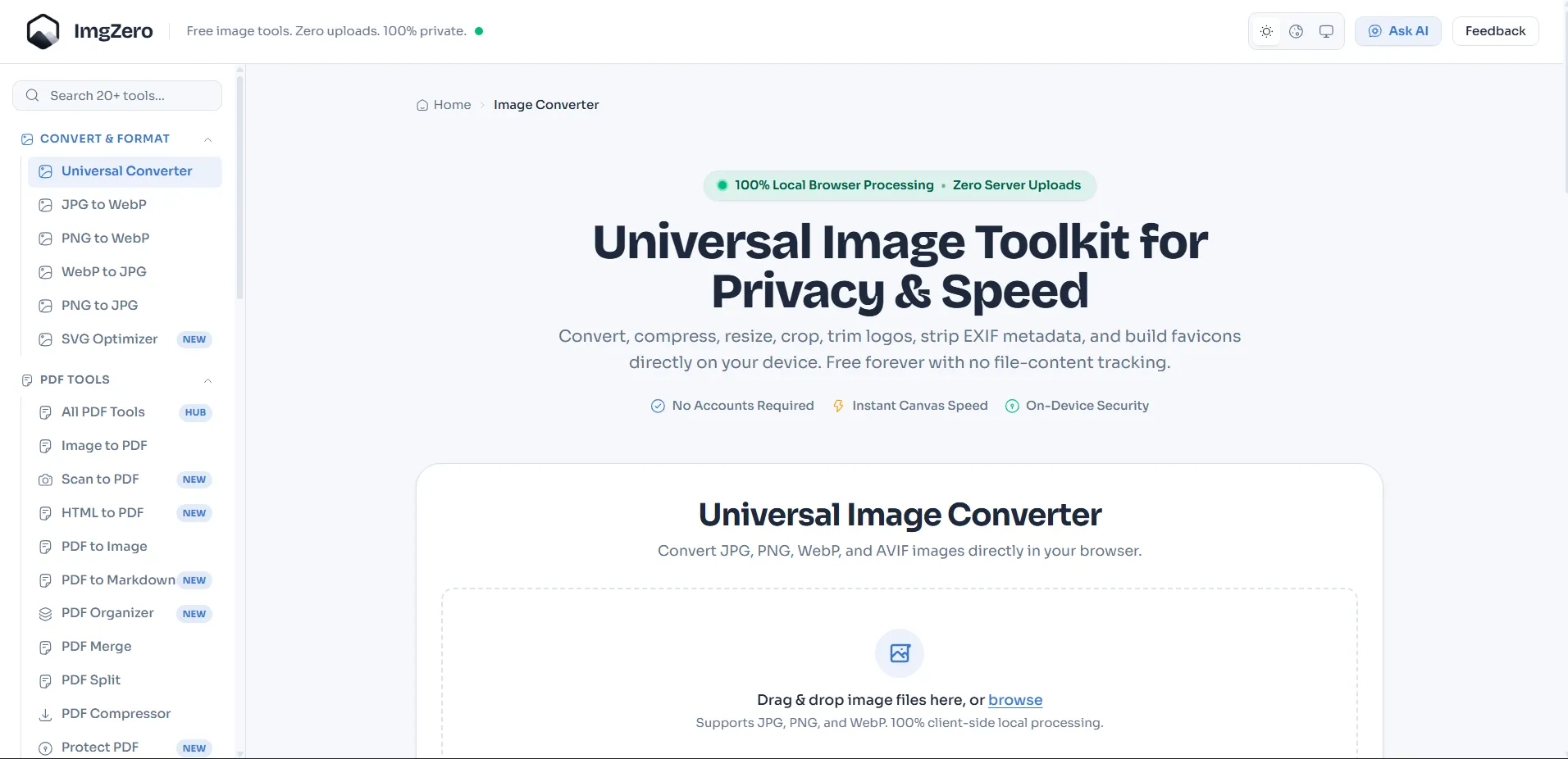Image resolution: width=1568 pixels, height=759 pixels.
Task: Click the '100% Local Browser Processing' badge text
Action: point(834,185)
